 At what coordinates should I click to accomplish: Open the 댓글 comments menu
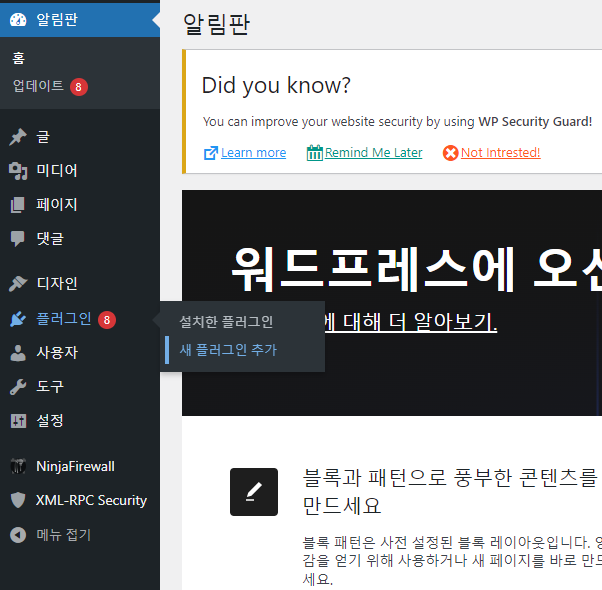tap(80, 239)
